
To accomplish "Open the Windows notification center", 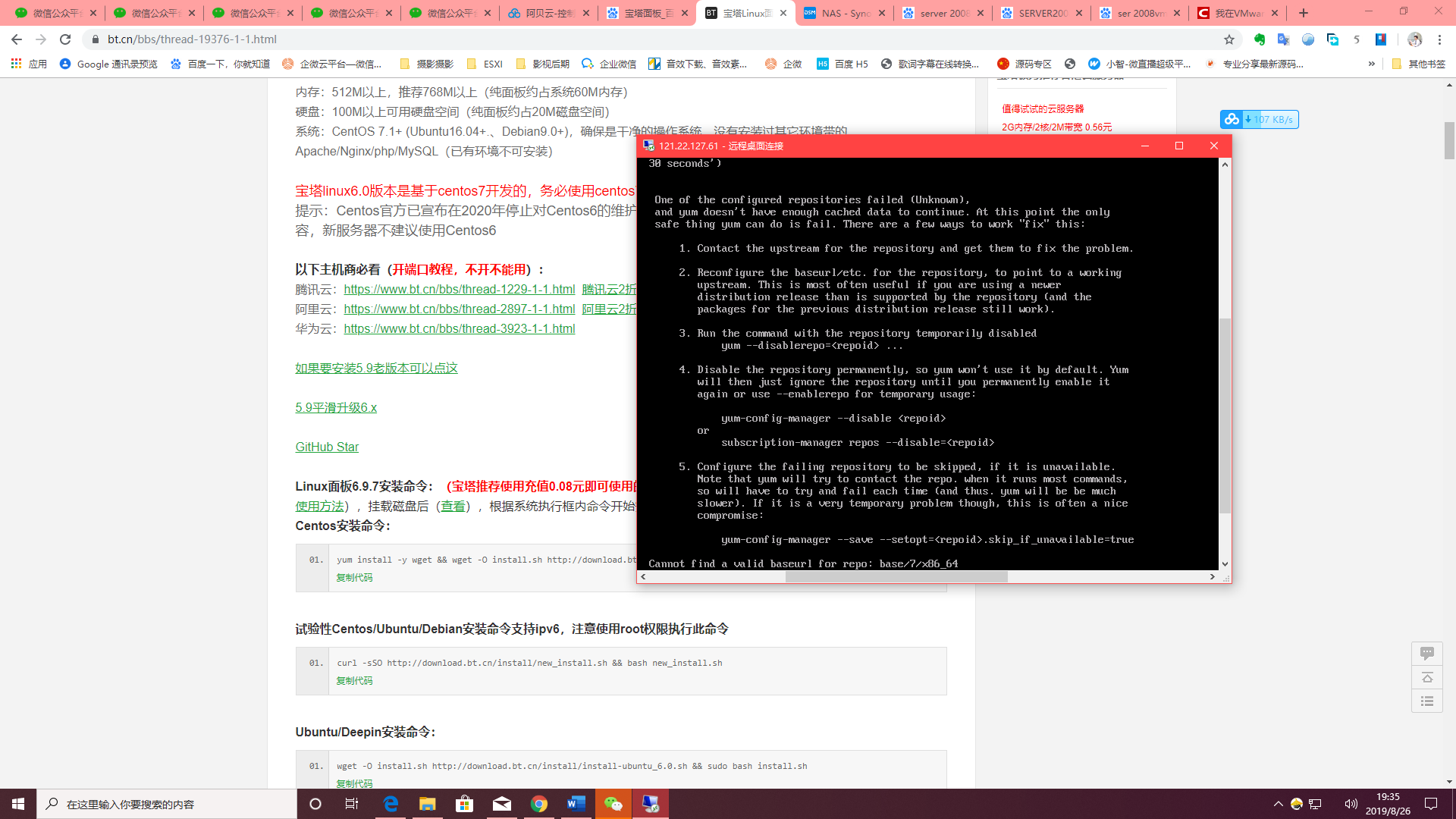I will click(1431, 804).
